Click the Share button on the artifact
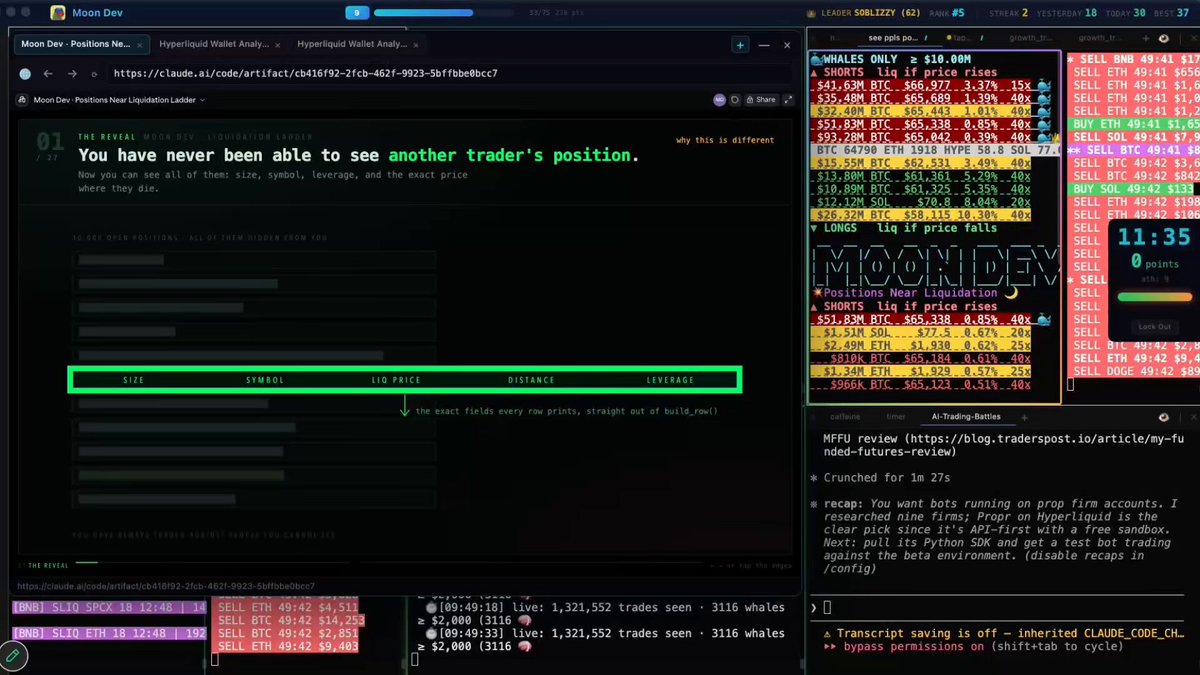This screenshot has width=1200, height=675. (761, 100)
